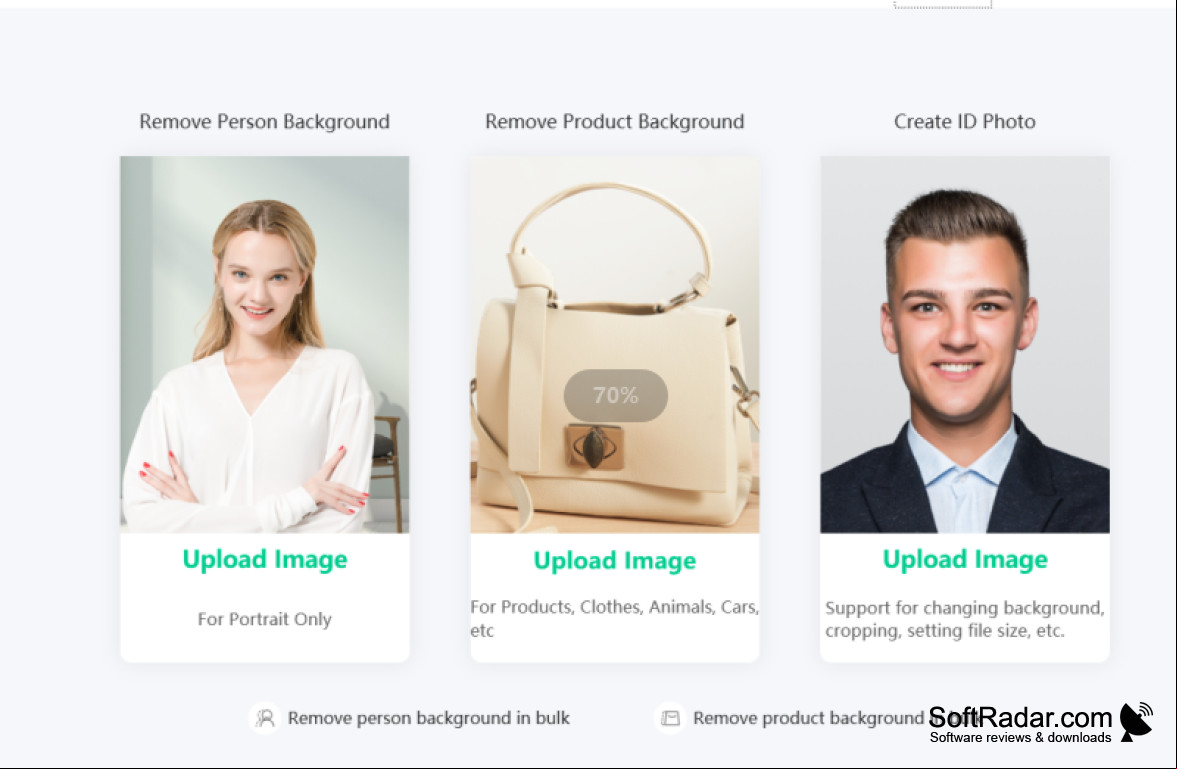The height and width of the screenshot is (769, 1177).
Task: Click the Support for changing background description
Action: 965,619
